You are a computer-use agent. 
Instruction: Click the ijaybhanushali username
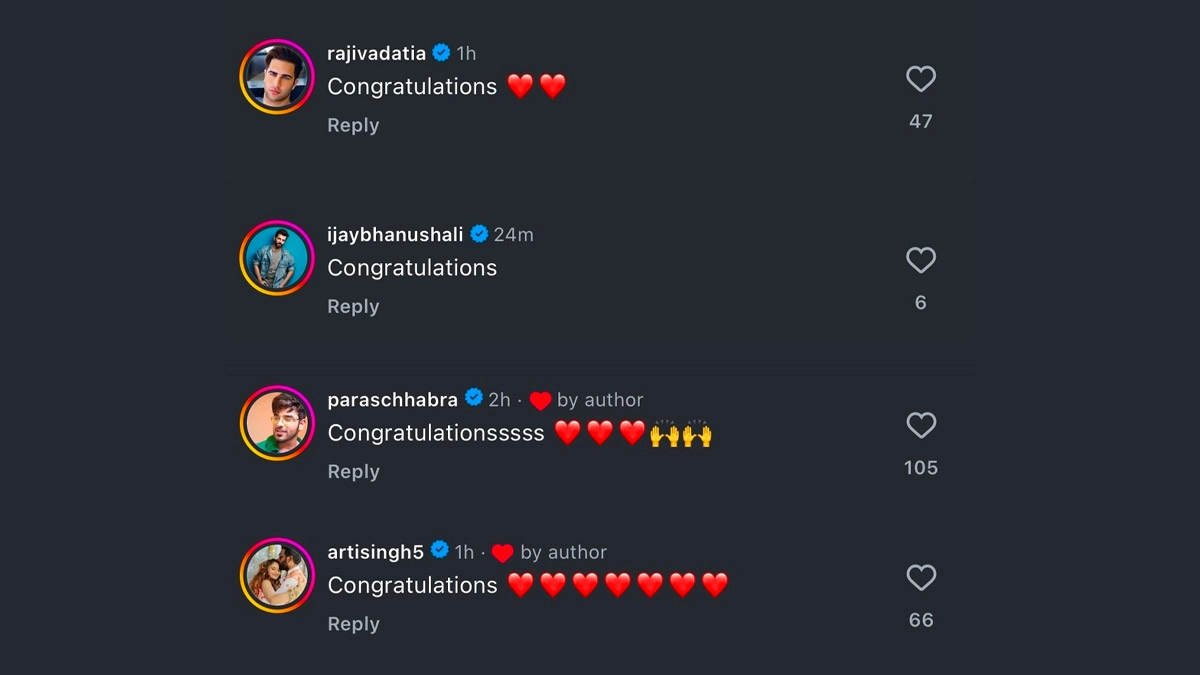click(395, 234)
